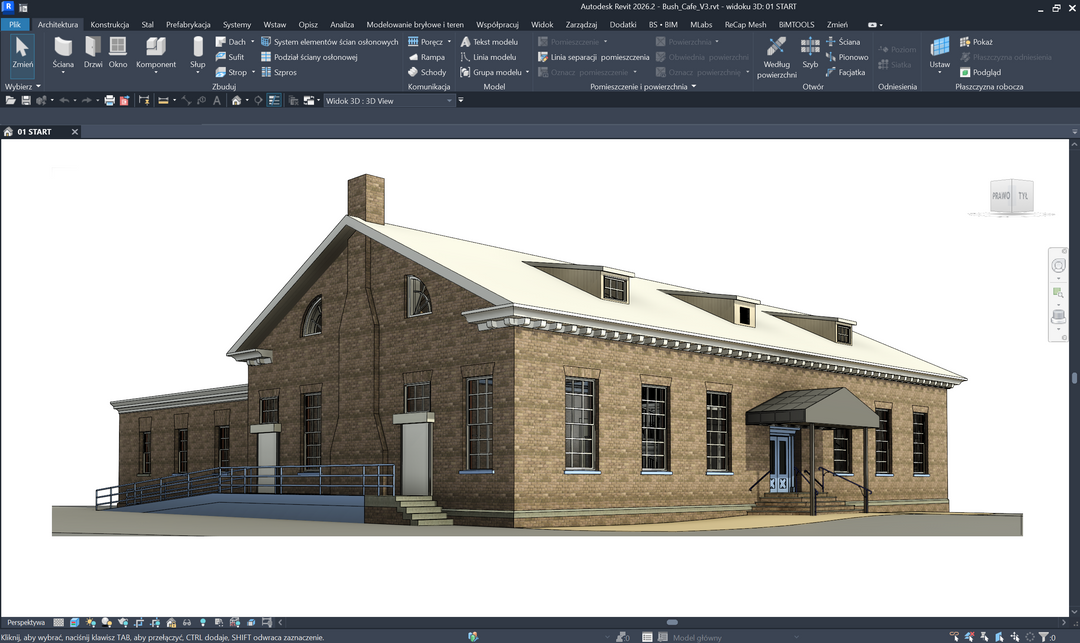Click the Podział ściany osłonowej button
The height and width of the screenshot is (643, 1080).
coord(309,57)
